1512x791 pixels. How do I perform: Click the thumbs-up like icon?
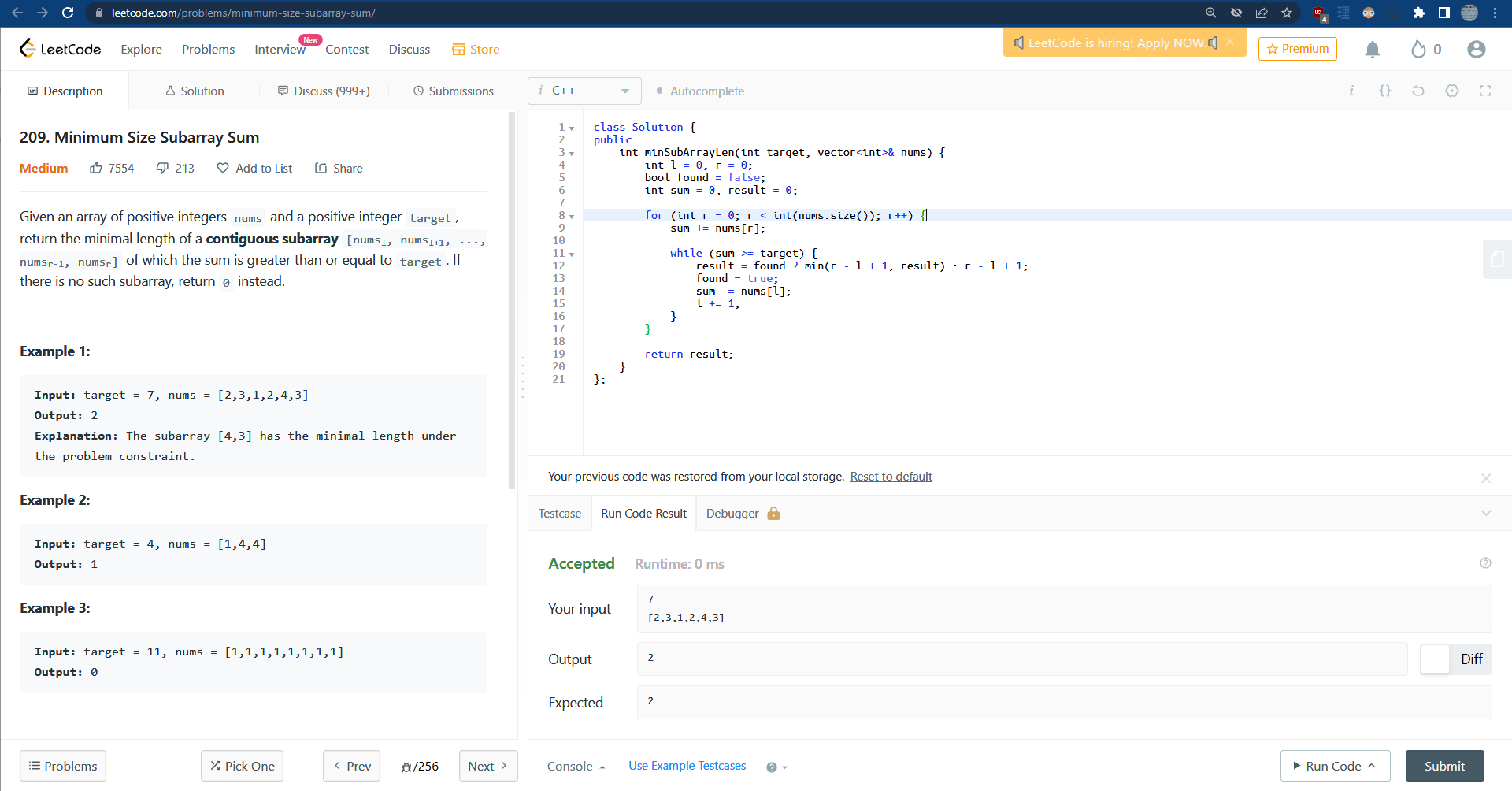click(96, 168)
